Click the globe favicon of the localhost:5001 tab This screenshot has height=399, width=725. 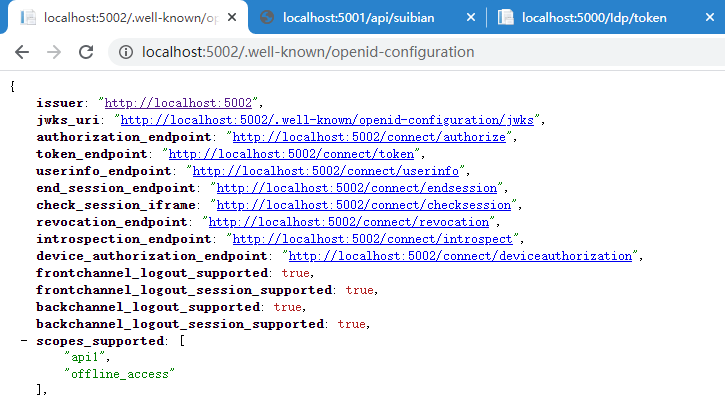[x=267, y=18]
